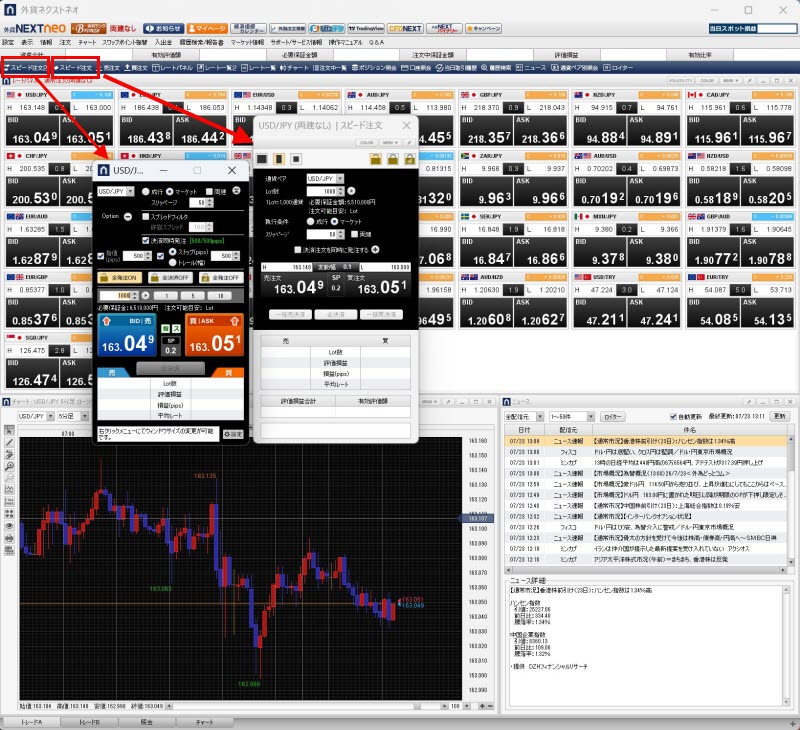Switch to レートB bottom tab
The width and height of the screenshot is (800, 730).
click(89, 722)
